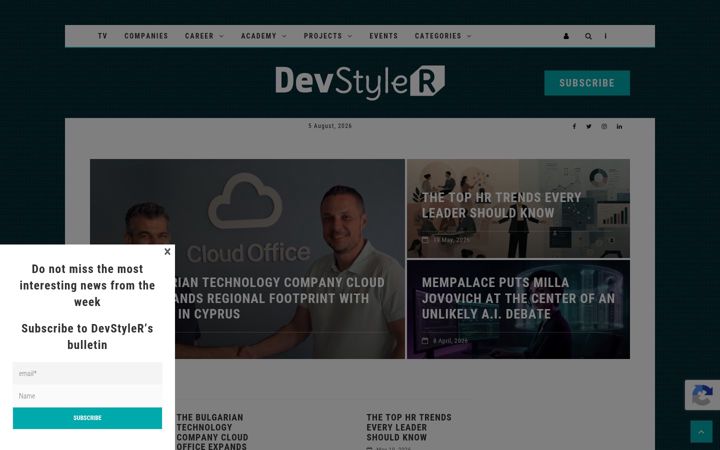720x450 pixels.
Task: Click Subscribe button in newsletter popup
Action: coord(87,418)
